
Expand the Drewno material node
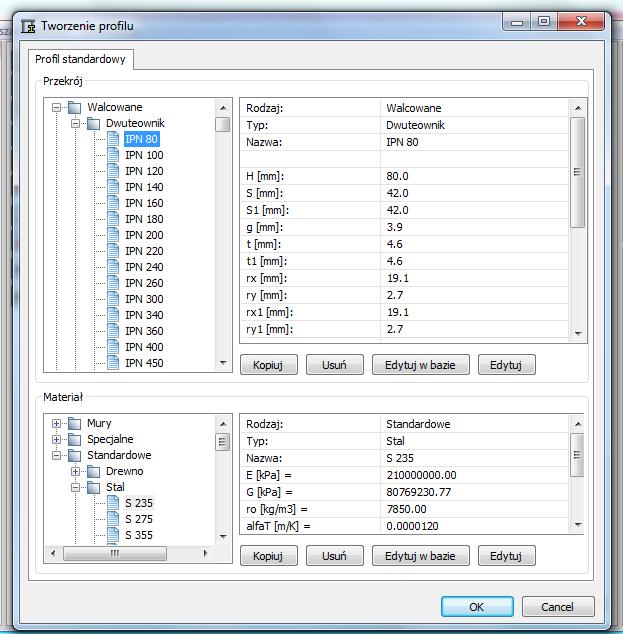pos(75,471)
